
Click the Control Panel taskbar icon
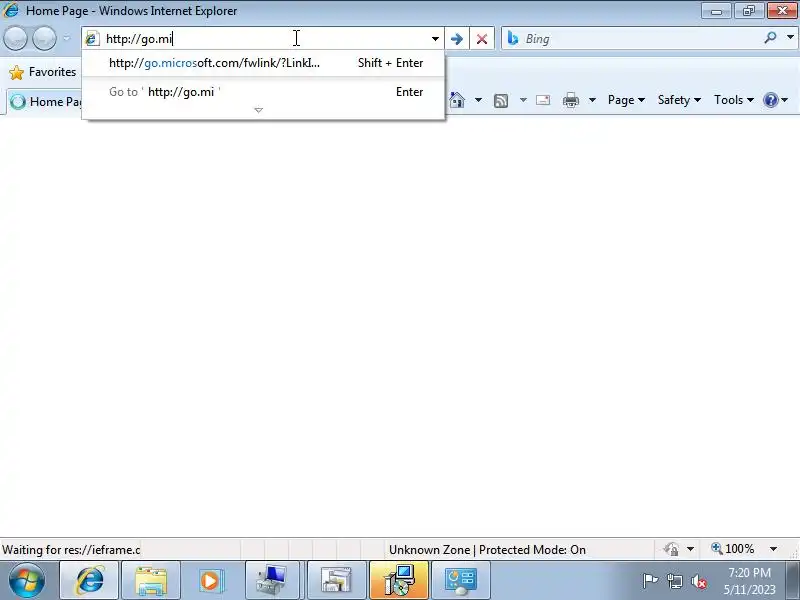pyautogui.click(x=461, y=580)
